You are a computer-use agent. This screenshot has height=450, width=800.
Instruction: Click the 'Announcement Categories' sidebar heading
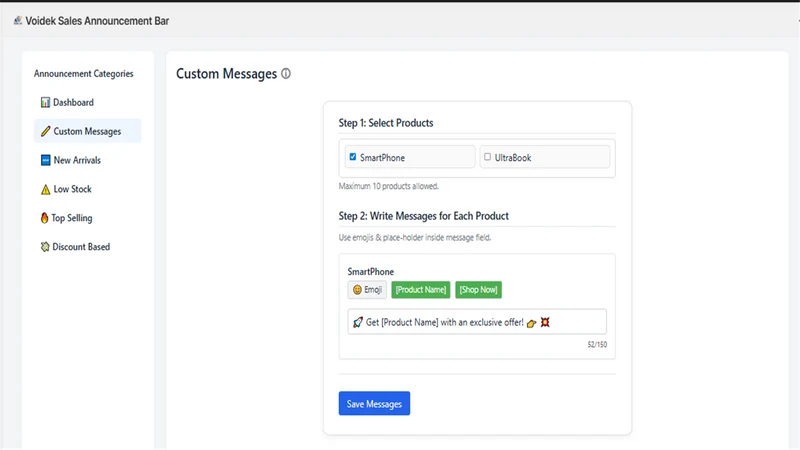click(84, 73)
